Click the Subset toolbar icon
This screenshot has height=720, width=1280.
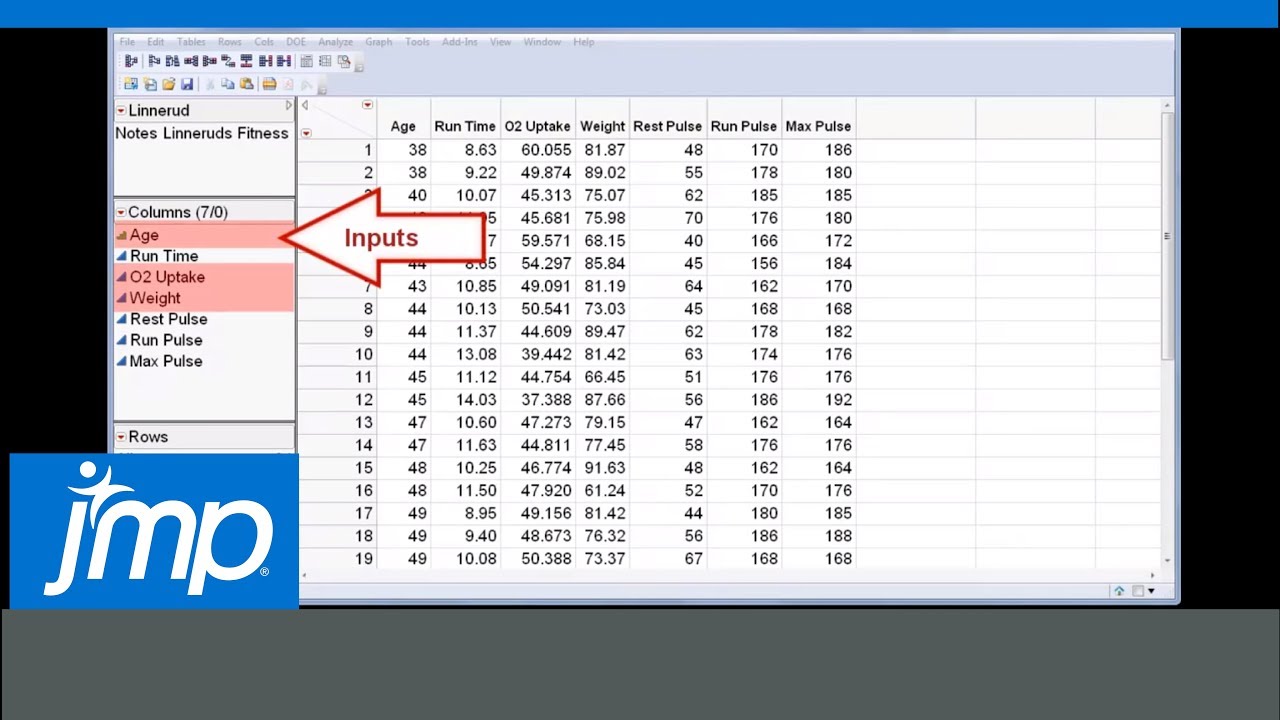click(154, 61)
